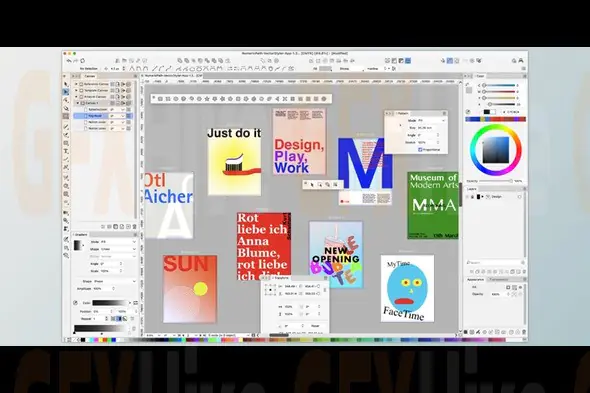Toggle the Artwork Canvas checkbox
The height and width of the screenshot is (393, 590).
tap(81, 97)
